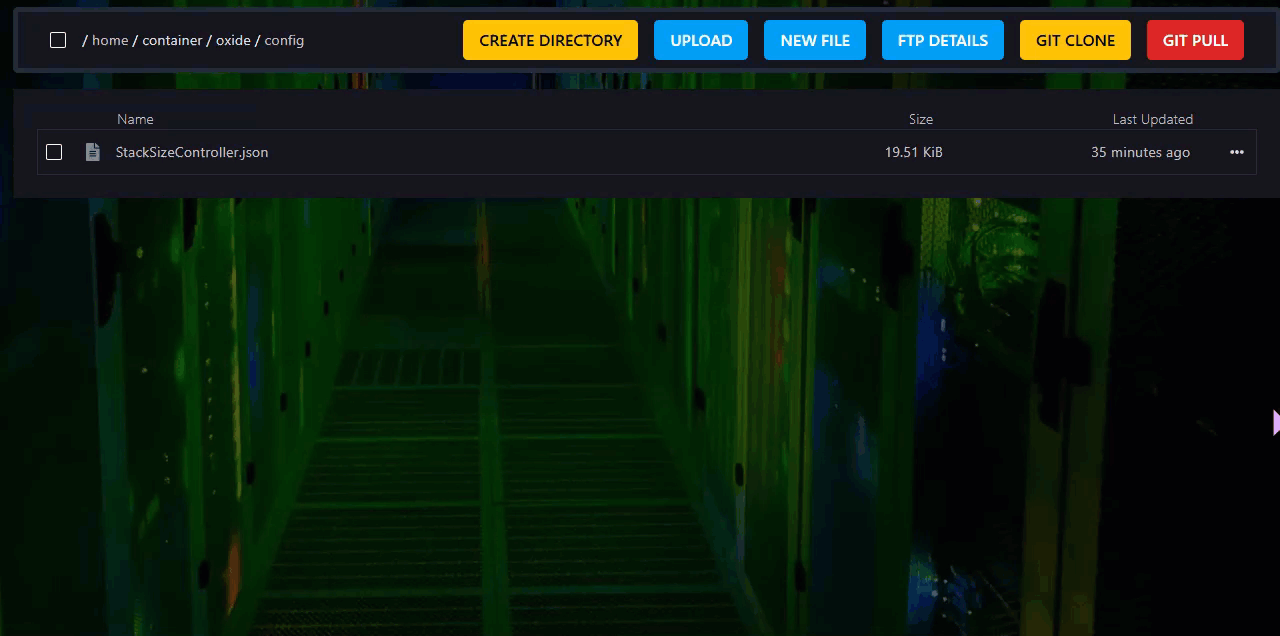Click the config breadcrumb
1280x636 pixels.
point(284,41)
